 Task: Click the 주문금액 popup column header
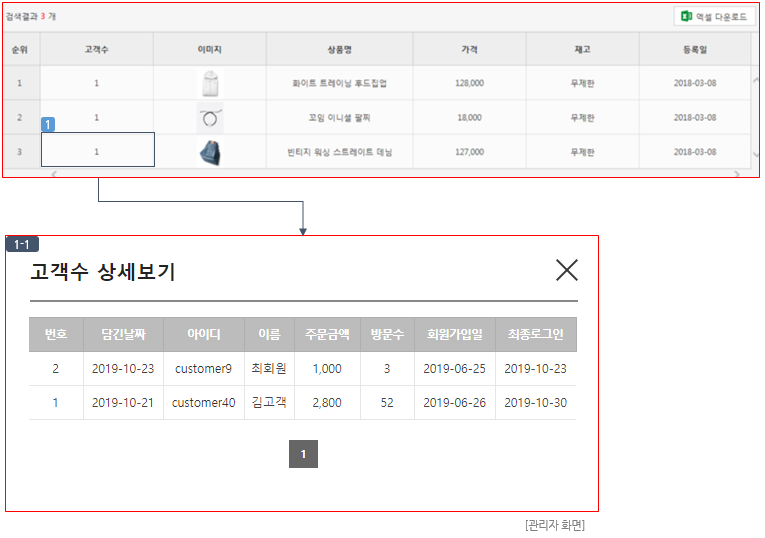pos(327,334)
